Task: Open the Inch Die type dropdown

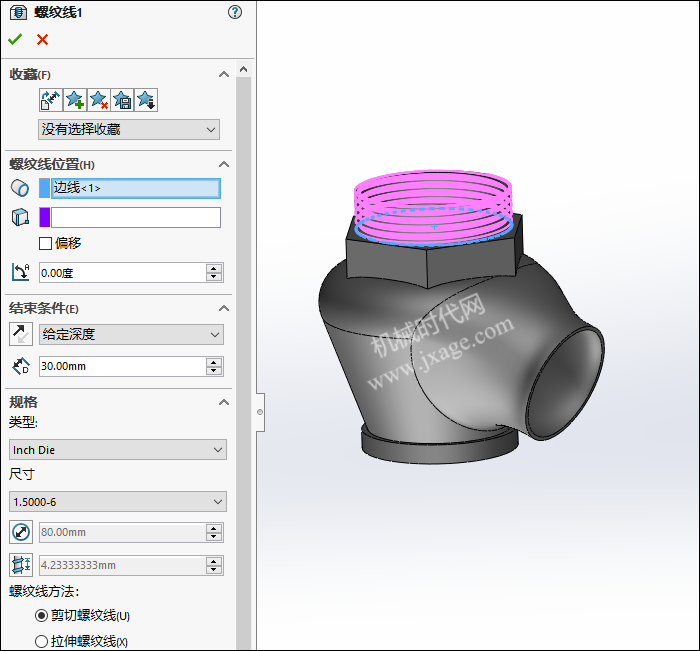Action: [x=118, y=450]
